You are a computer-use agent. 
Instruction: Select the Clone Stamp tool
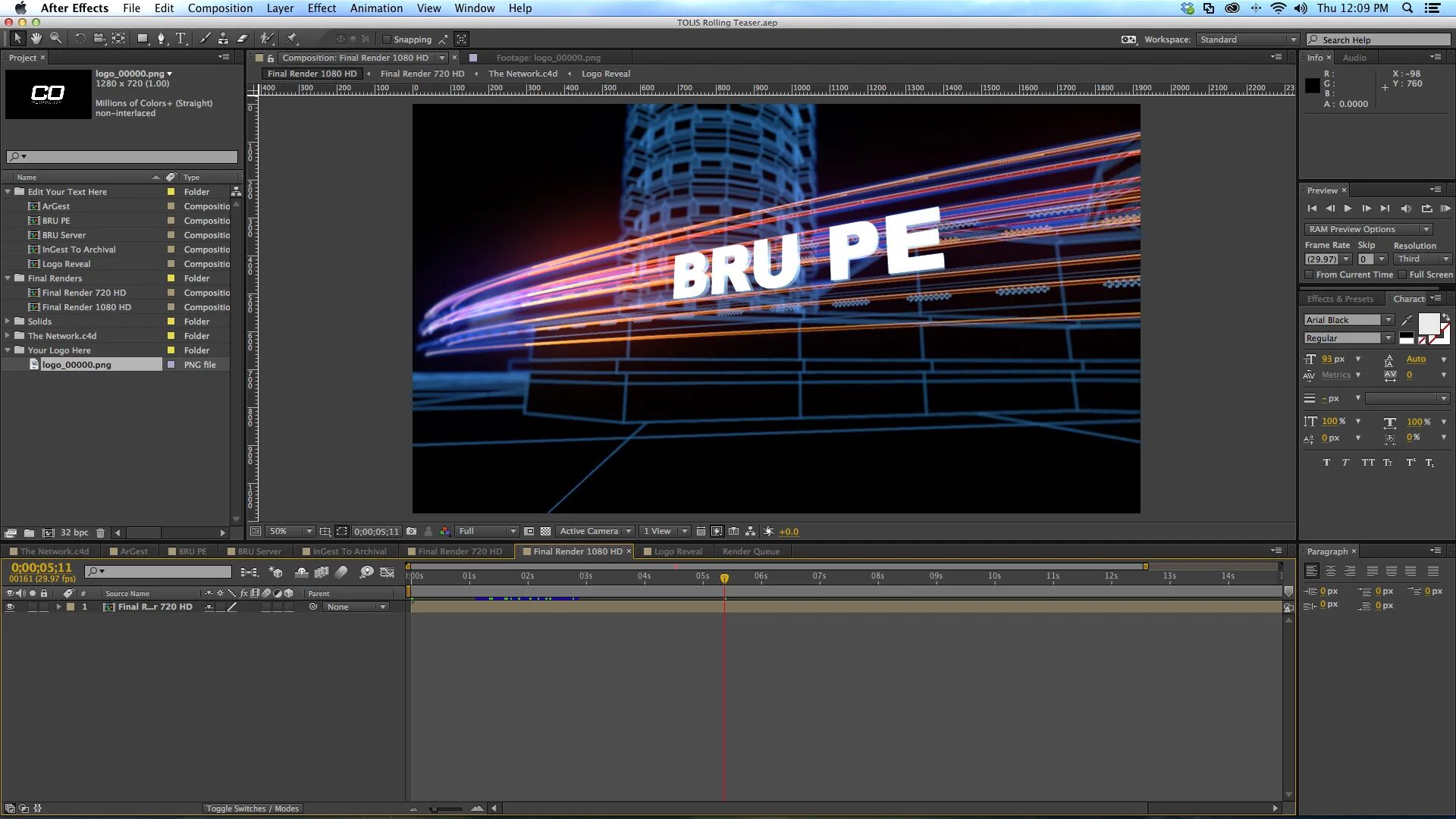[223, 39]
